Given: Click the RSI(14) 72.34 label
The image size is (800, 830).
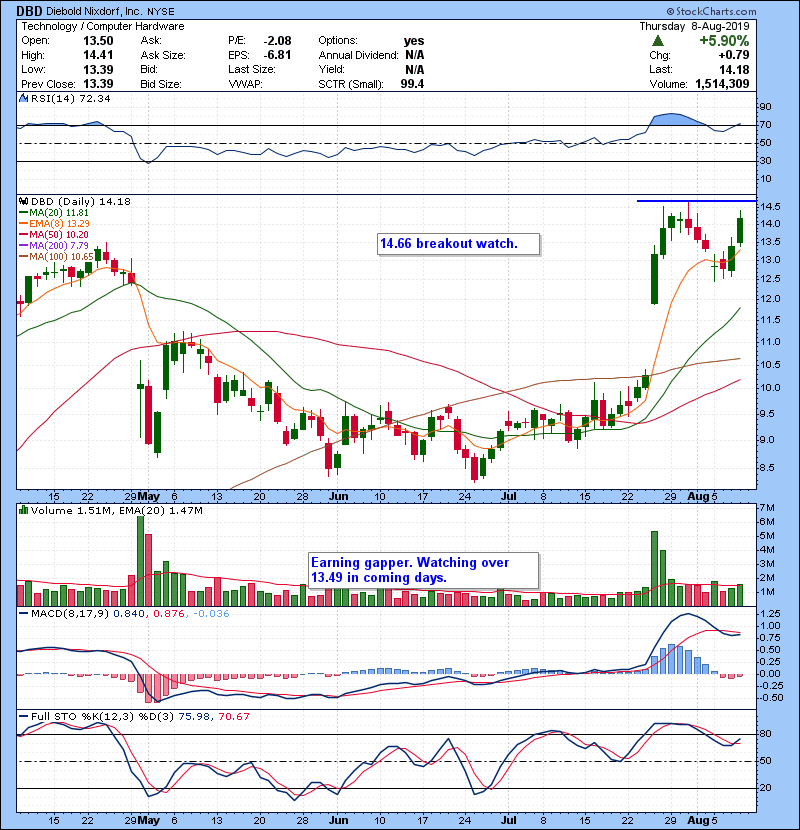Looking at the screenshot, I should pyautogui.click(x=70, y=98).
